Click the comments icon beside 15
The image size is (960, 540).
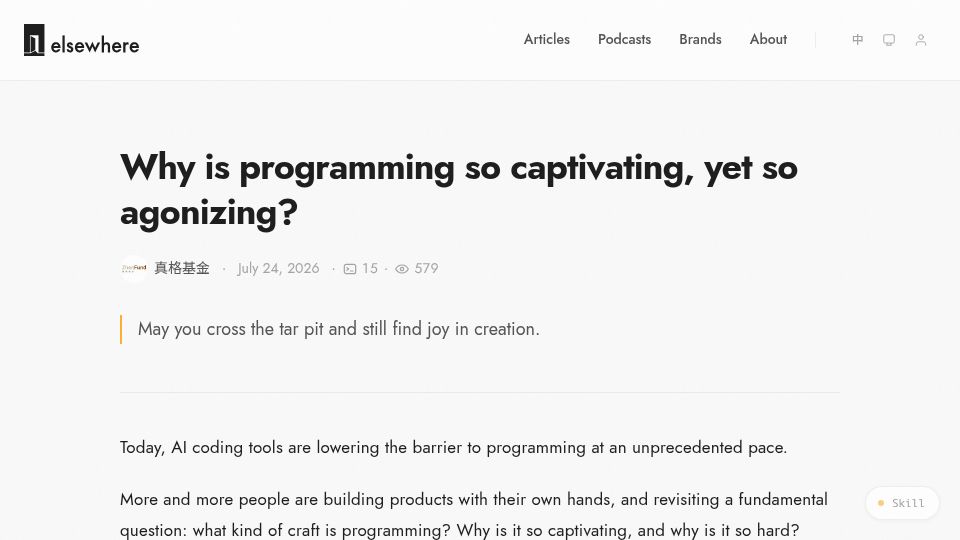[x=350, y=269]
